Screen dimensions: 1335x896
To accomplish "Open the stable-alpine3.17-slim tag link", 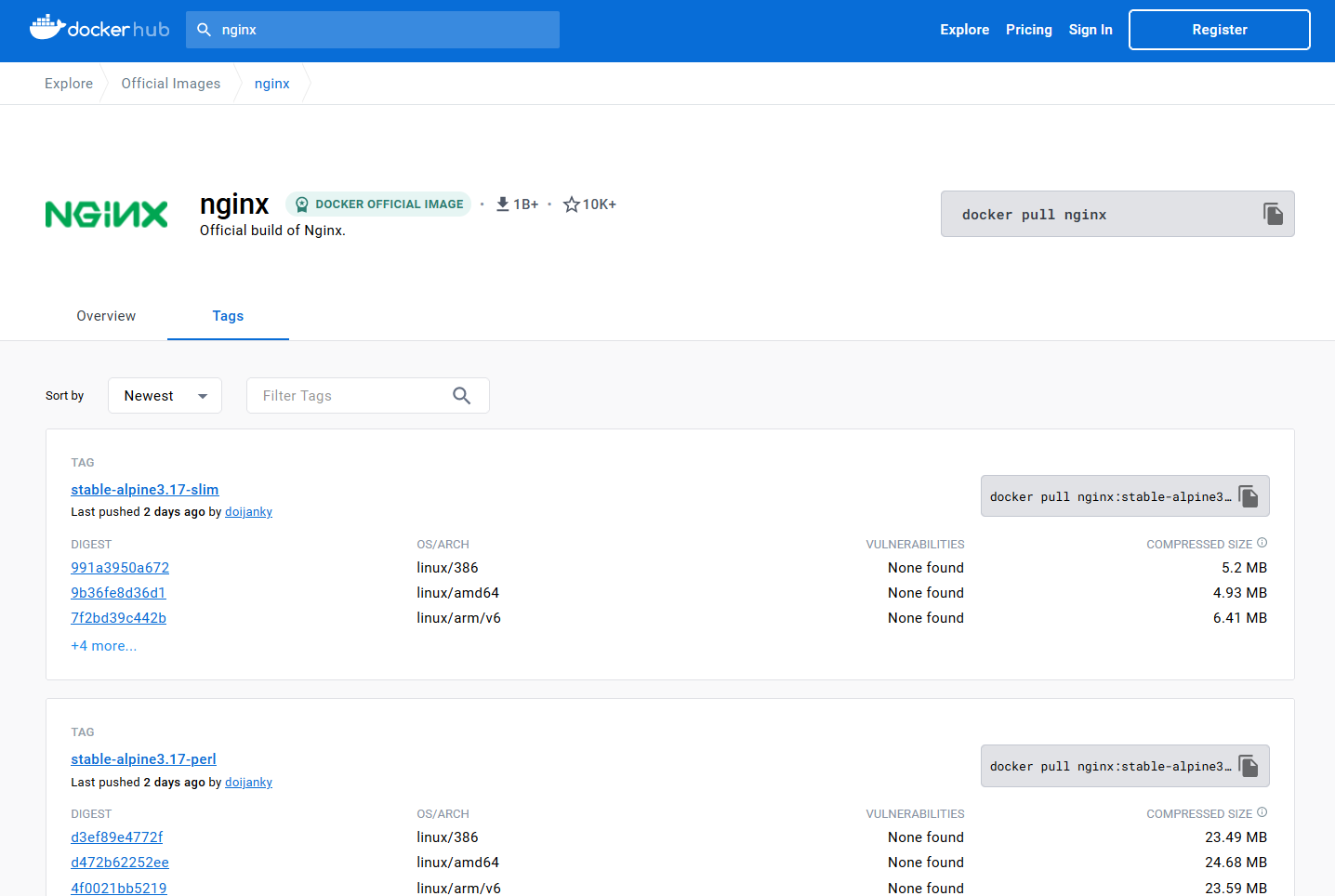I will tap(145, 490).
